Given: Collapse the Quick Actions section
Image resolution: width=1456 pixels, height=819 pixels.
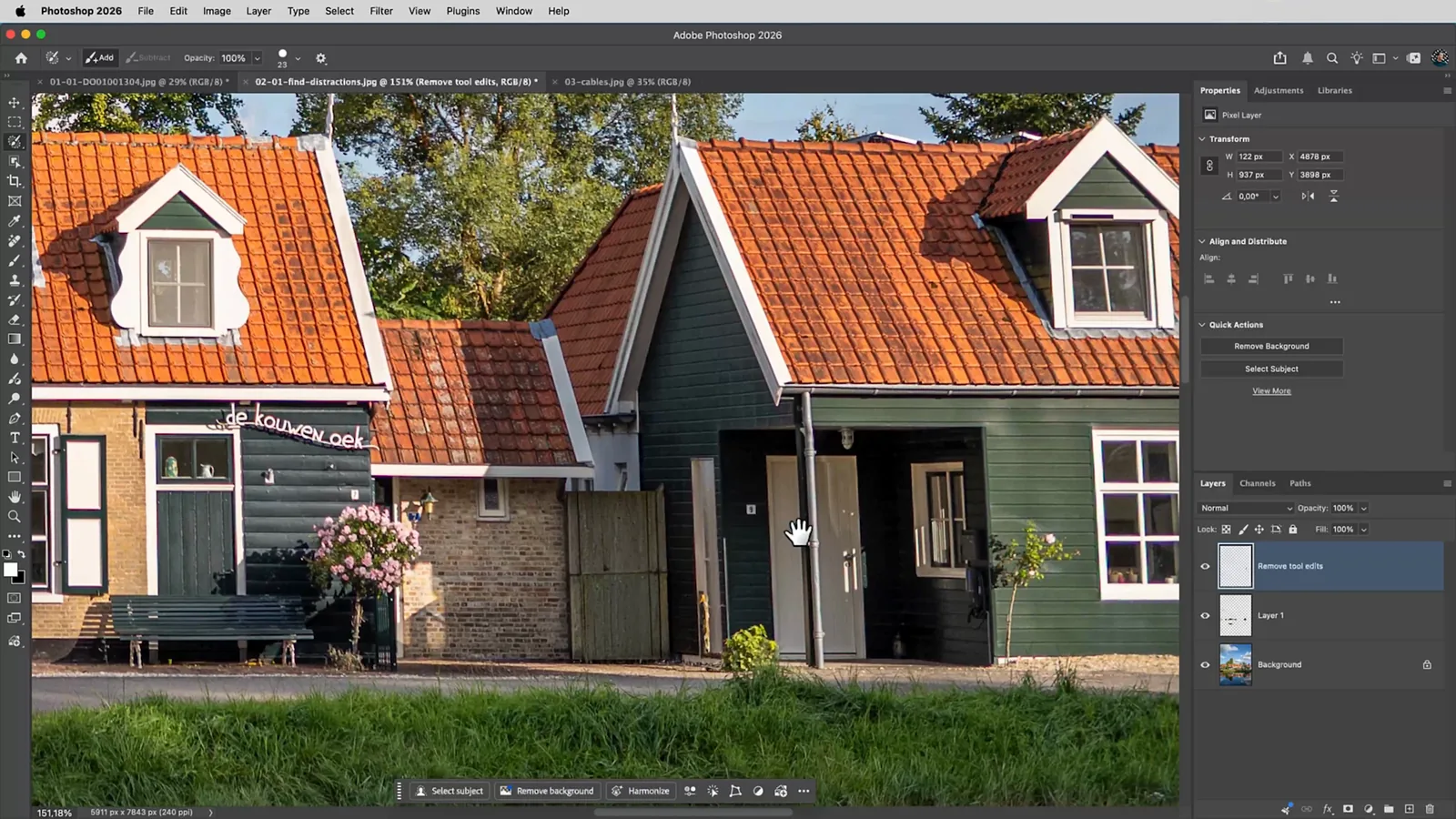Looking at the screenshot, I should pos(1202,325).
